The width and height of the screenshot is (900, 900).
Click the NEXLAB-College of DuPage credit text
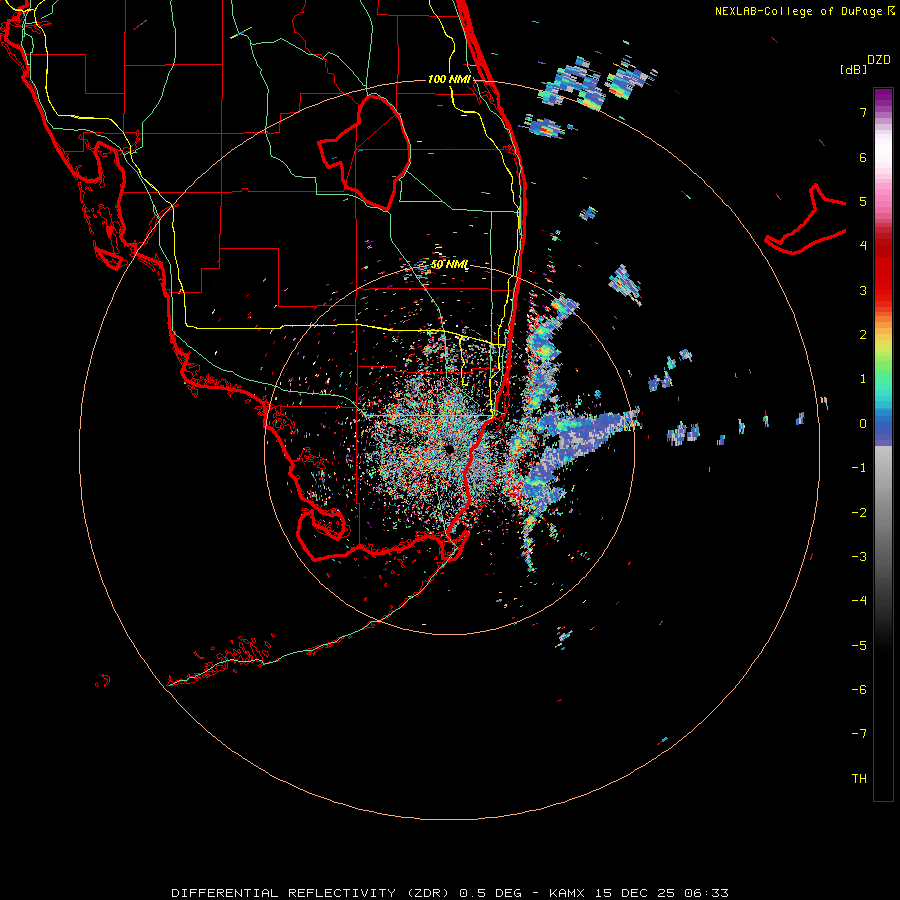point(800,11)
